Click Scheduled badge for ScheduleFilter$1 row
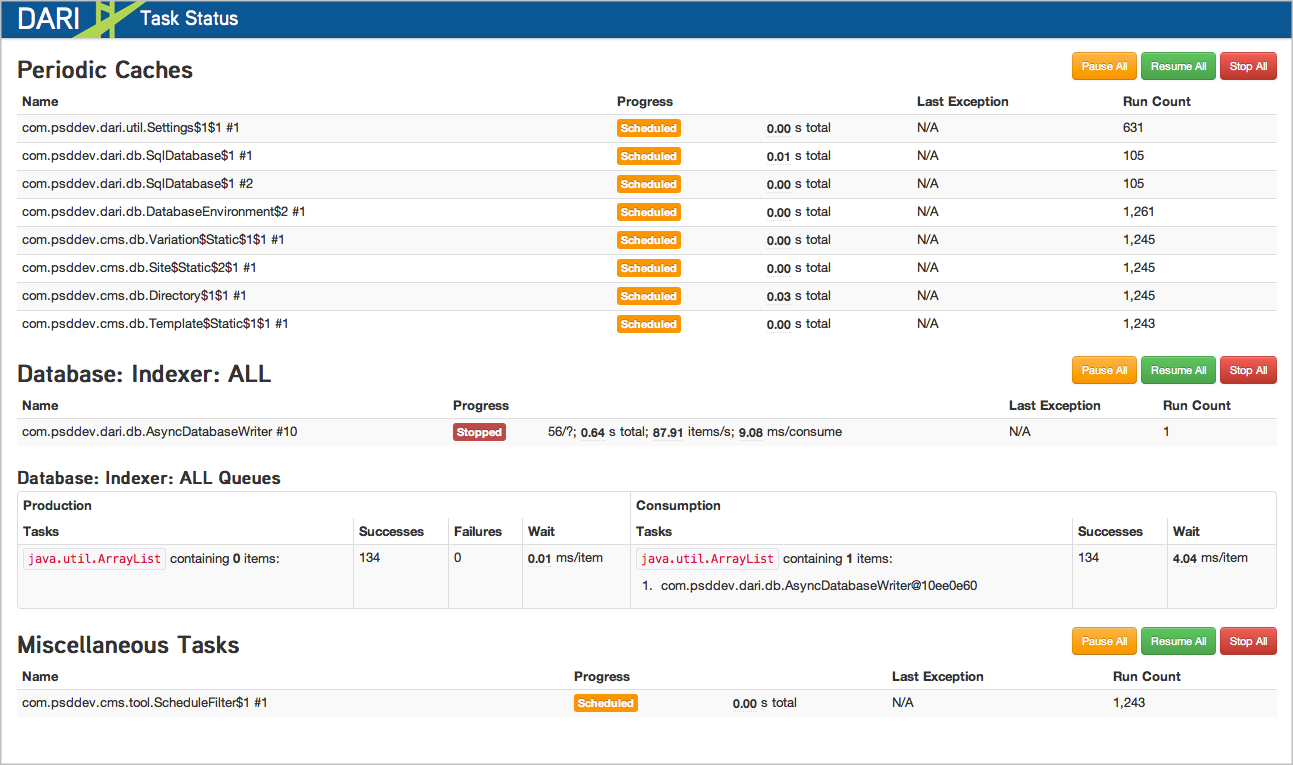Screen dimensions: 1293x765 pyautogui.click(x=606, y=703)
